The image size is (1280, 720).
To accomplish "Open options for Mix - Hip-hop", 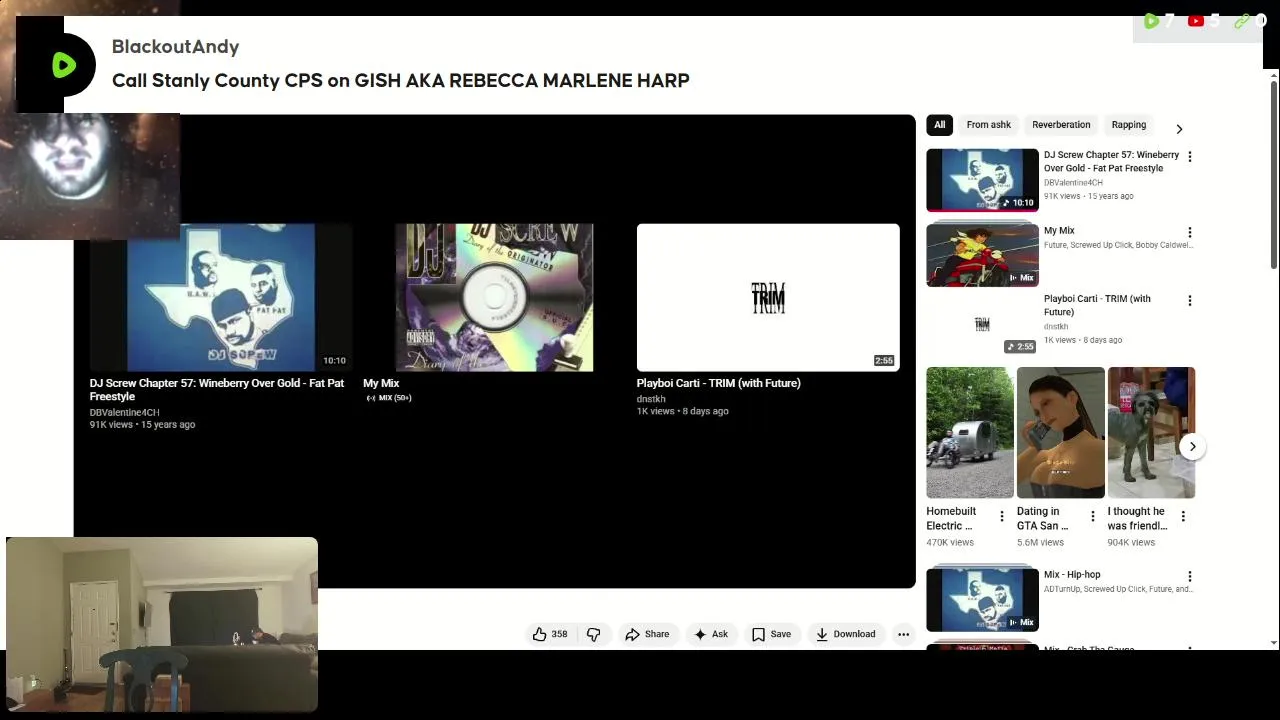I will coord(1189,576).
